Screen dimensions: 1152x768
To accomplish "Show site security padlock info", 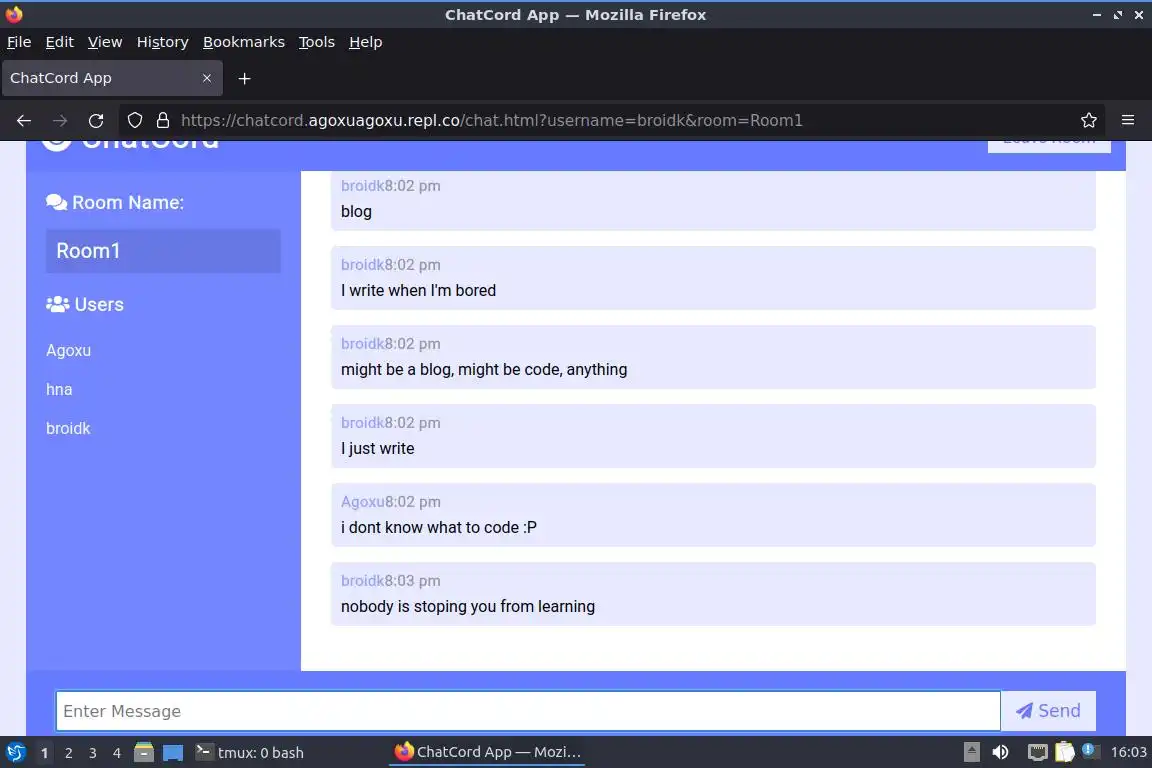I will 163,121.
